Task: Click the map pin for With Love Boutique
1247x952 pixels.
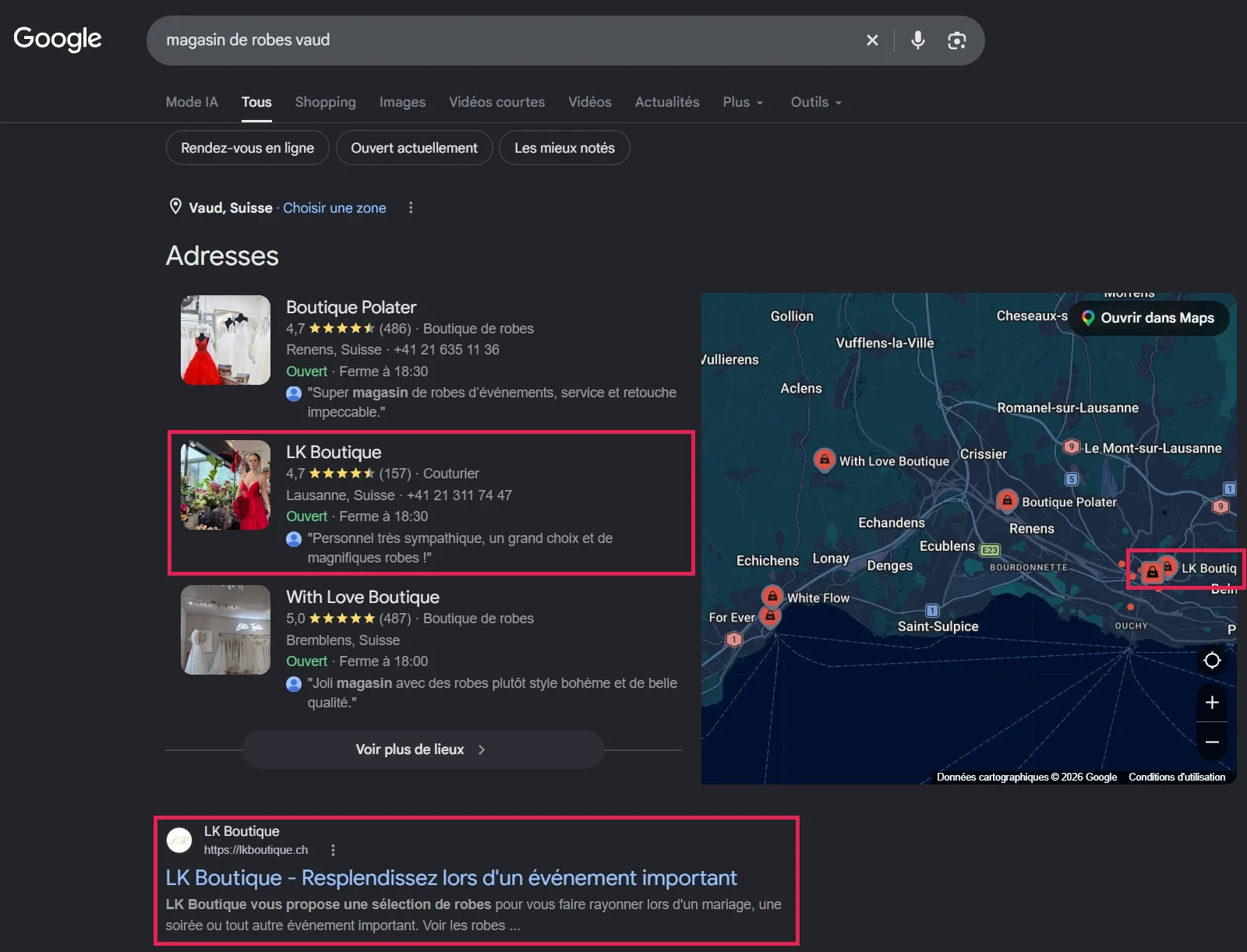Action: tap(825, 460)
